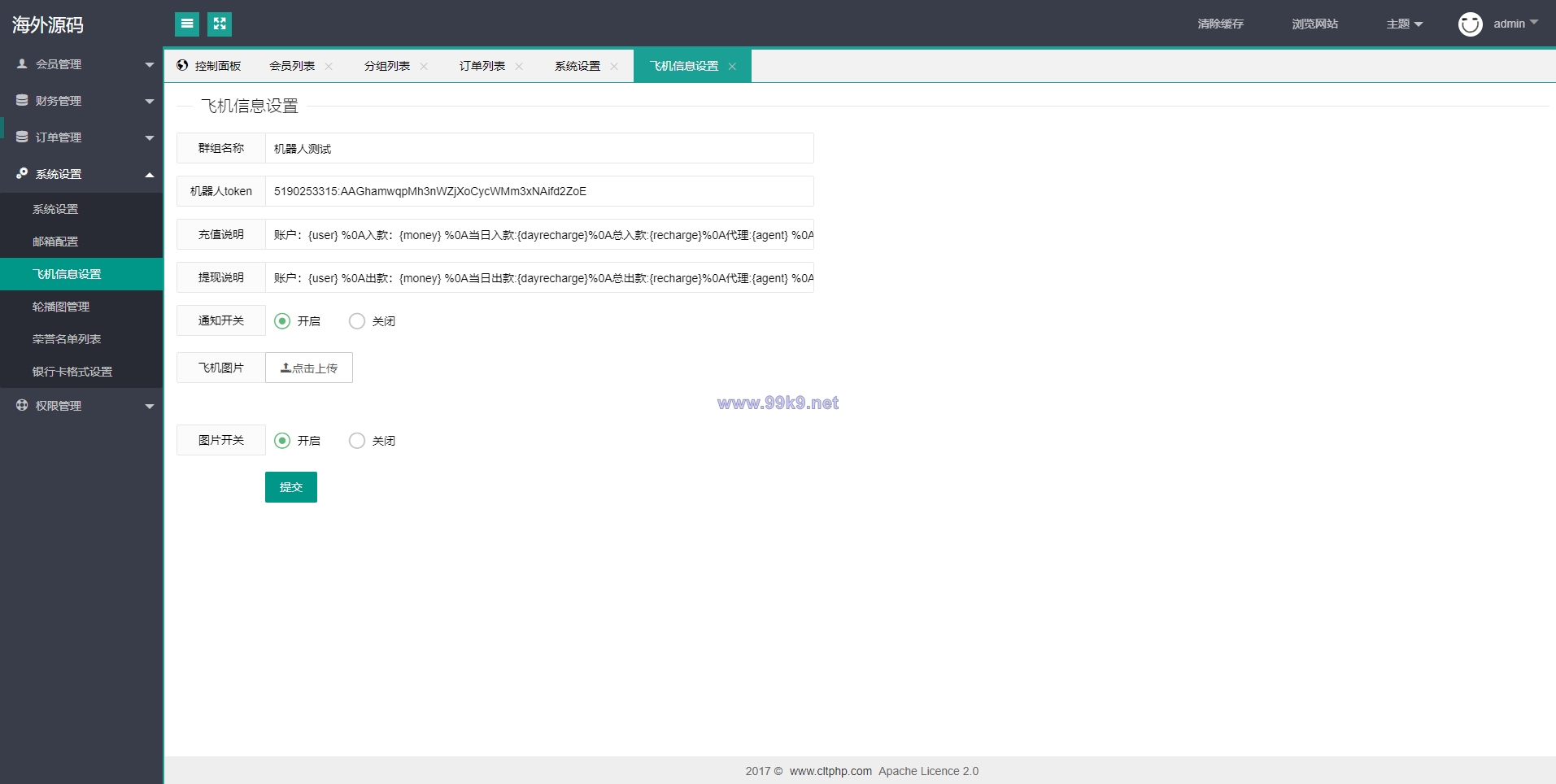Expand the 权限管理 sidebar menu arrow
The height and width of the screenshot is (784, 1556).
tap(150, 407)
